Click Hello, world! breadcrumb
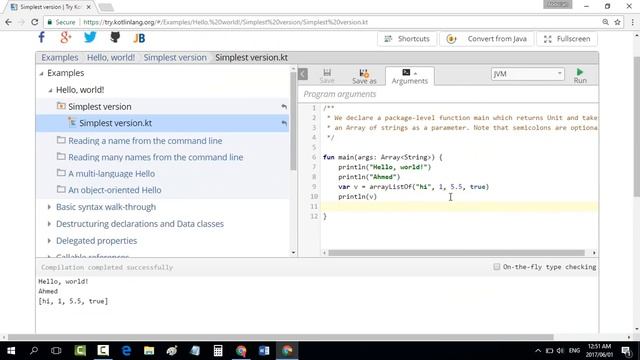 pos(111,58)
